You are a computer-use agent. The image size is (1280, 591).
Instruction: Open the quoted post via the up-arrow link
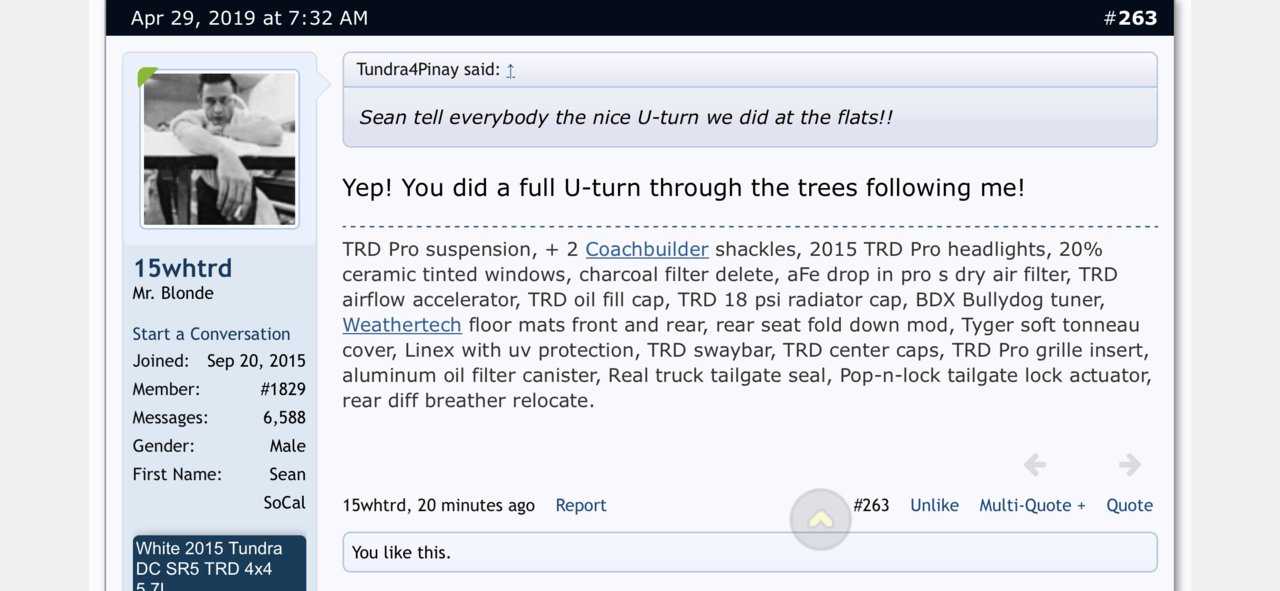point(511,70)
